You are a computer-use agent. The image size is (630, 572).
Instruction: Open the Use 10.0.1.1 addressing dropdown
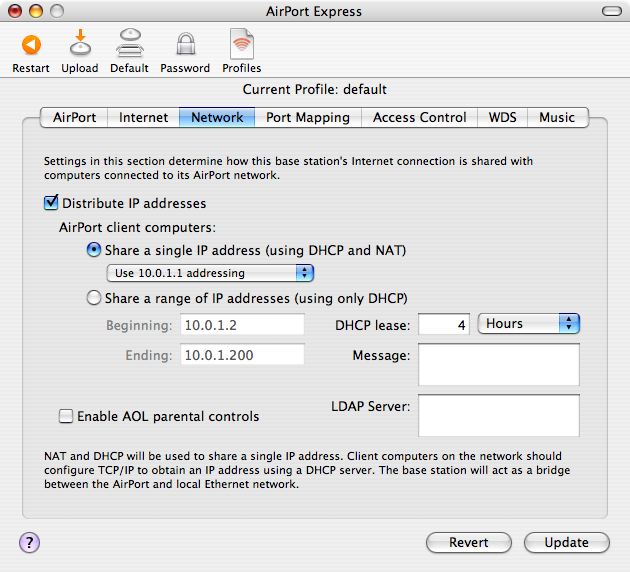pyautogui.click(x=210, y=273)
